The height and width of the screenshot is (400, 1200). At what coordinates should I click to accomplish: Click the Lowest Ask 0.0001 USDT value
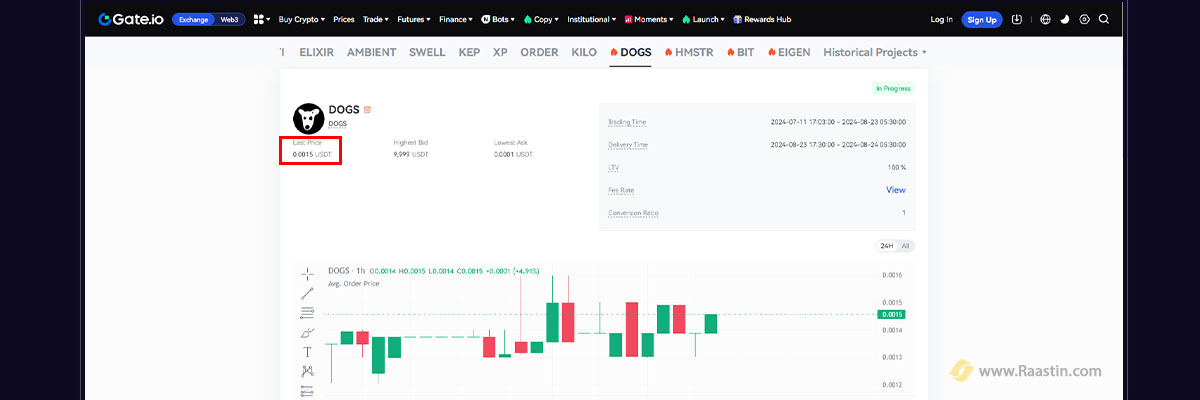click(x=514, y=155)
